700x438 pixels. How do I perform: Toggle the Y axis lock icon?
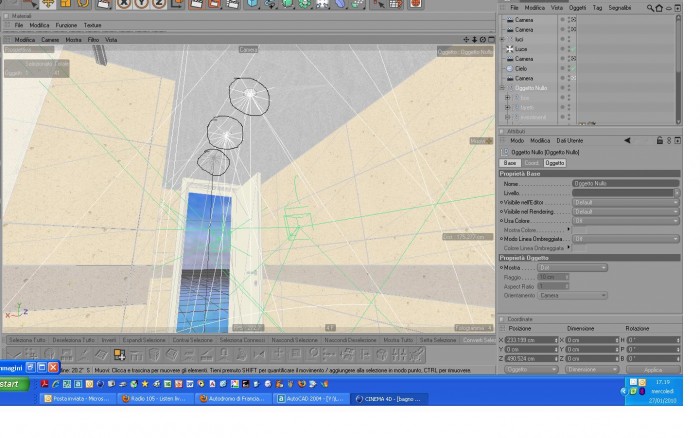(141, 4)
